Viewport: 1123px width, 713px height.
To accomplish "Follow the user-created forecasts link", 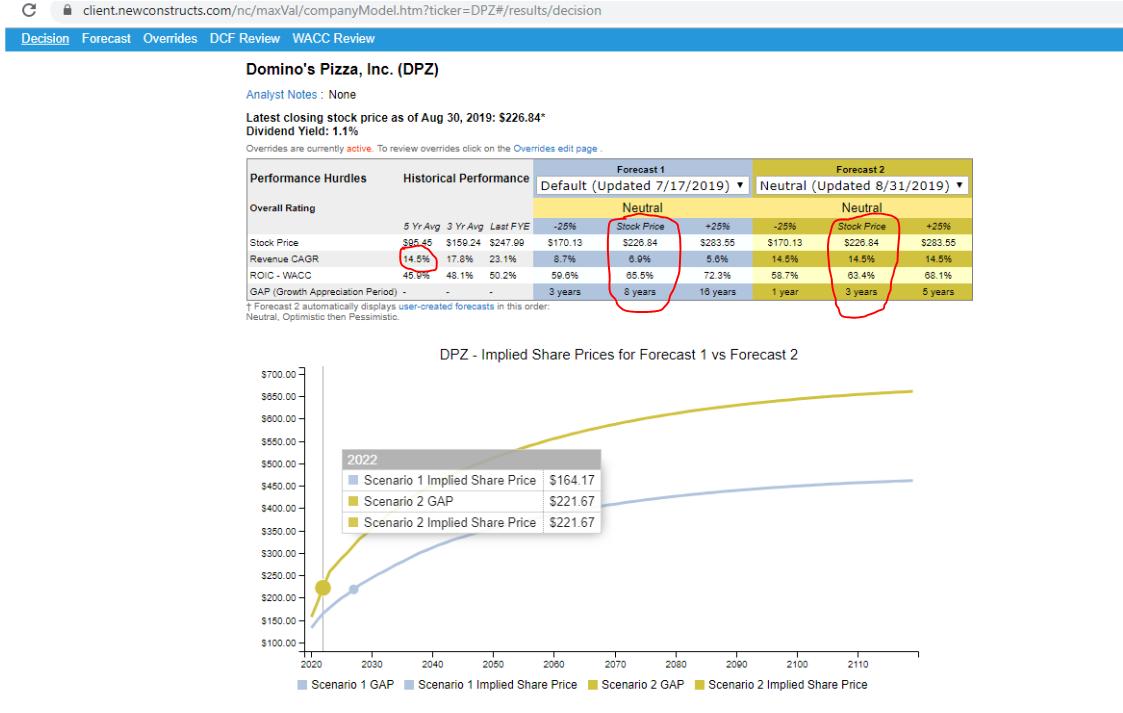I will [446, 306].
